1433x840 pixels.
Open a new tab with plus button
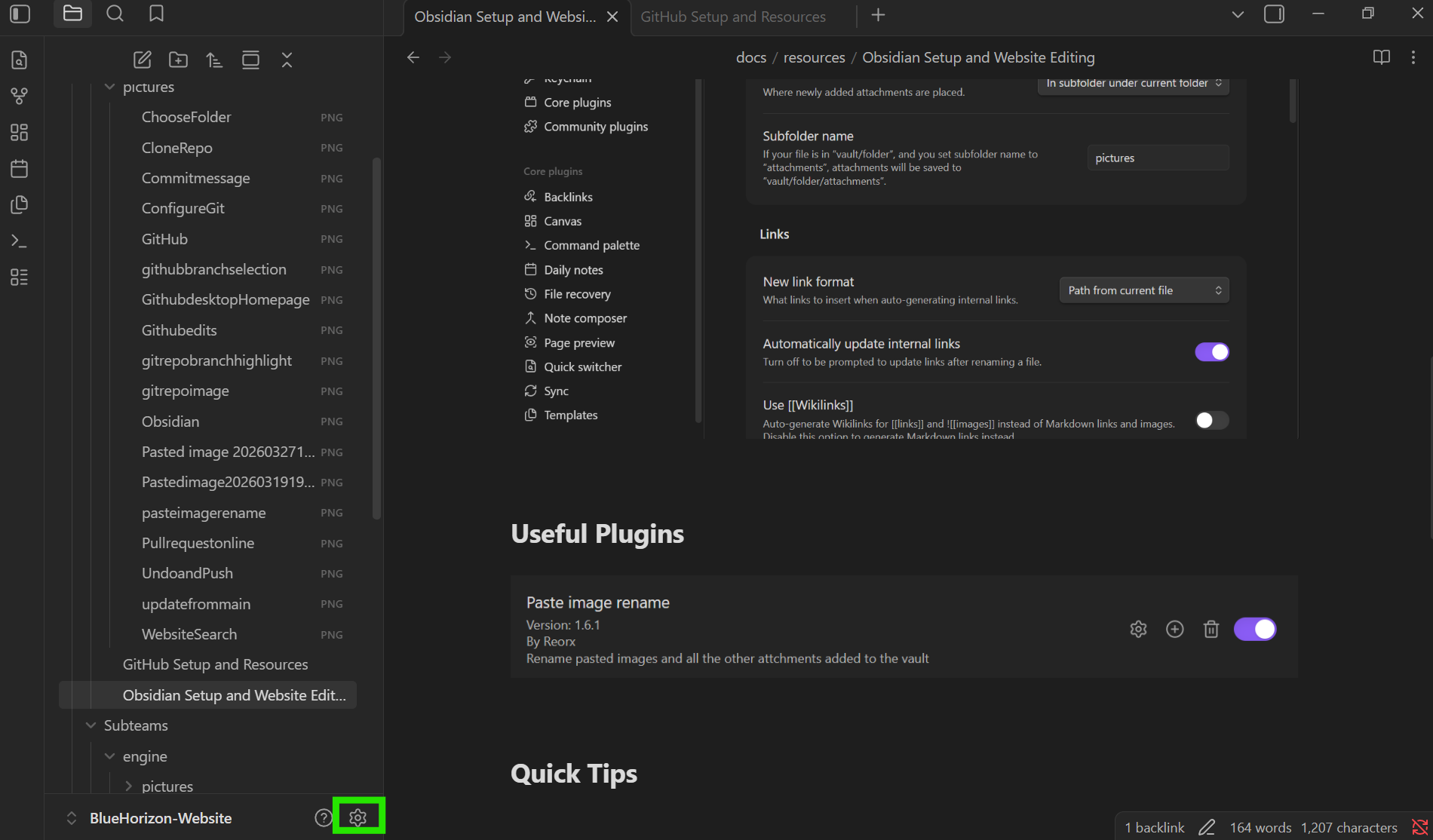click(x=878, y=15)
